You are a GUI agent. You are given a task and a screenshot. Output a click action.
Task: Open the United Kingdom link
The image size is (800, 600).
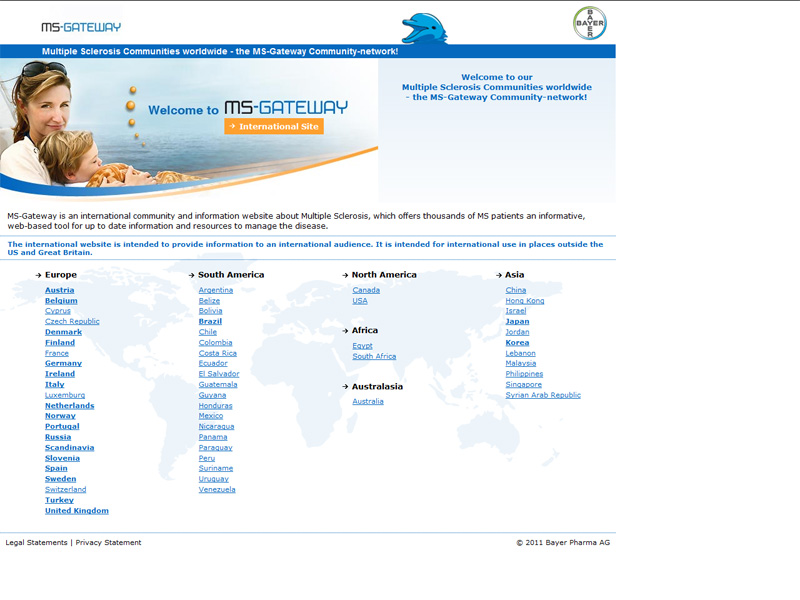(x=77, y=511)
